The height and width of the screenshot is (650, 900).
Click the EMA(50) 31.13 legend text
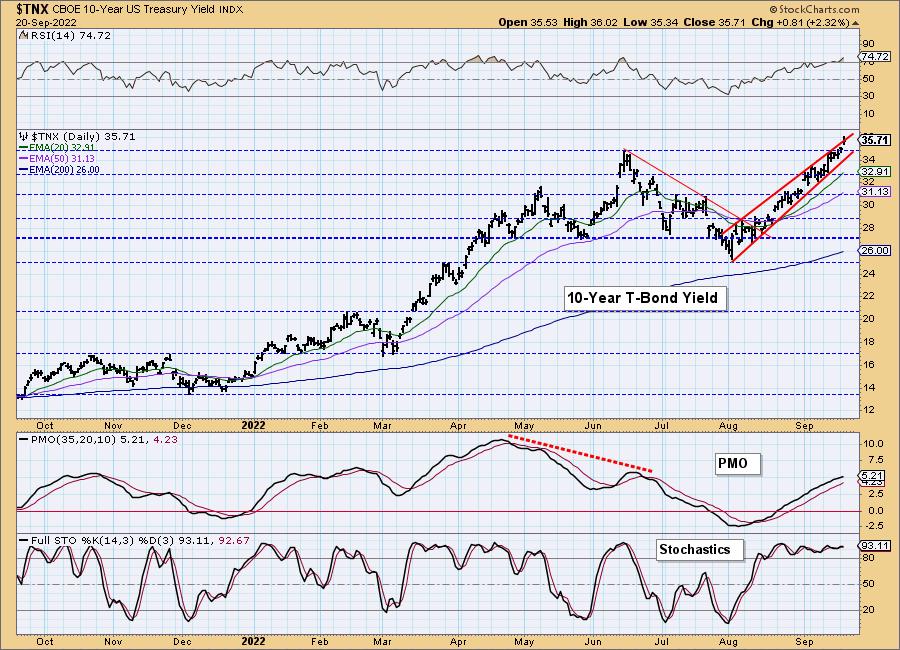tap(62, 158)
